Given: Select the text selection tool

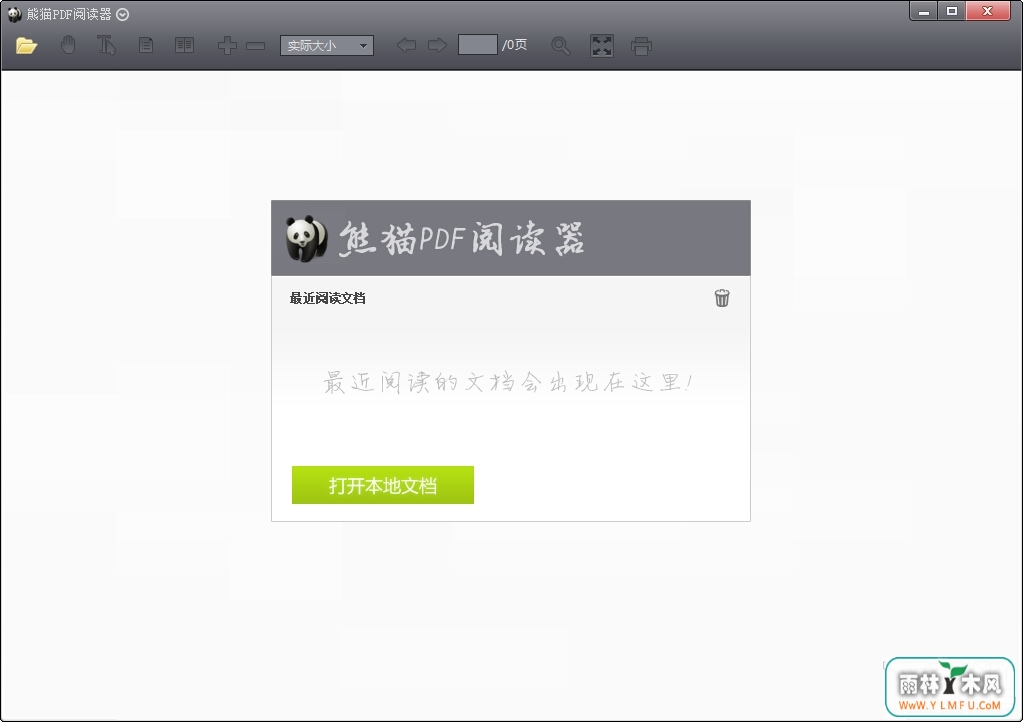Looking at the screenshot, I should (106, 45).
